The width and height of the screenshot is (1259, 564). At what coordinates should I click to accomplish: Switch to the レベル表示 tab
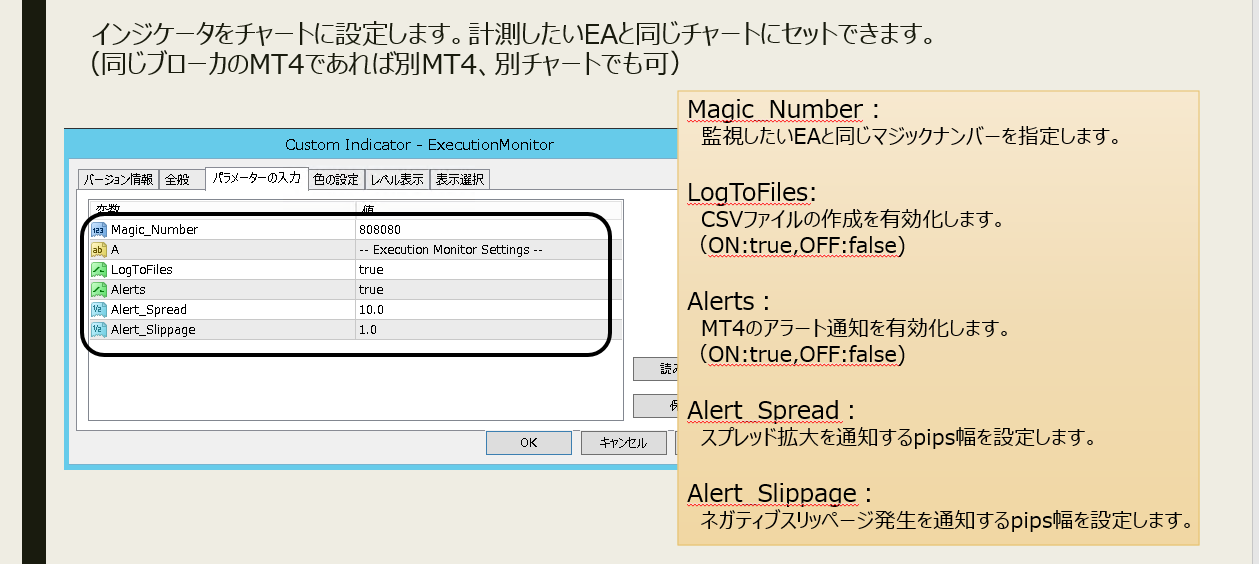(x=397, y=180)
